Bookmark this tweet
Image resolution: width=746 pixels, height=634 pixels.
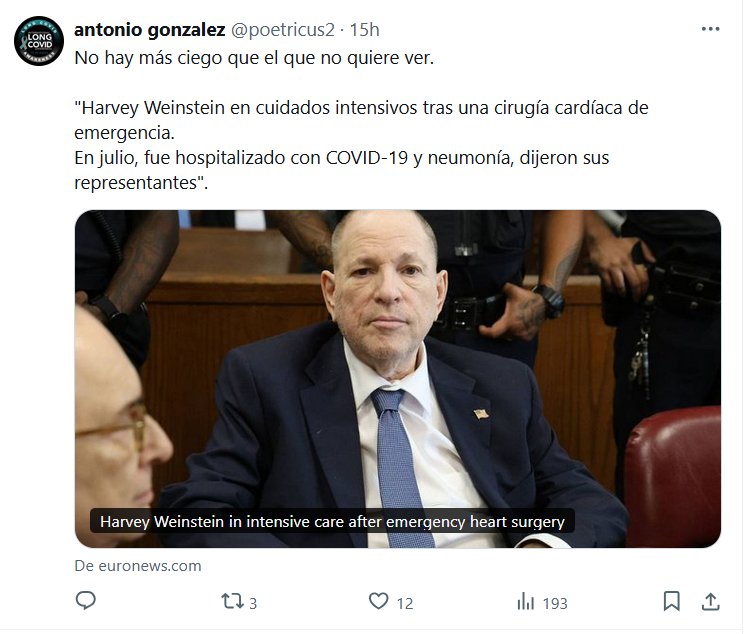(x=671, y=601)
